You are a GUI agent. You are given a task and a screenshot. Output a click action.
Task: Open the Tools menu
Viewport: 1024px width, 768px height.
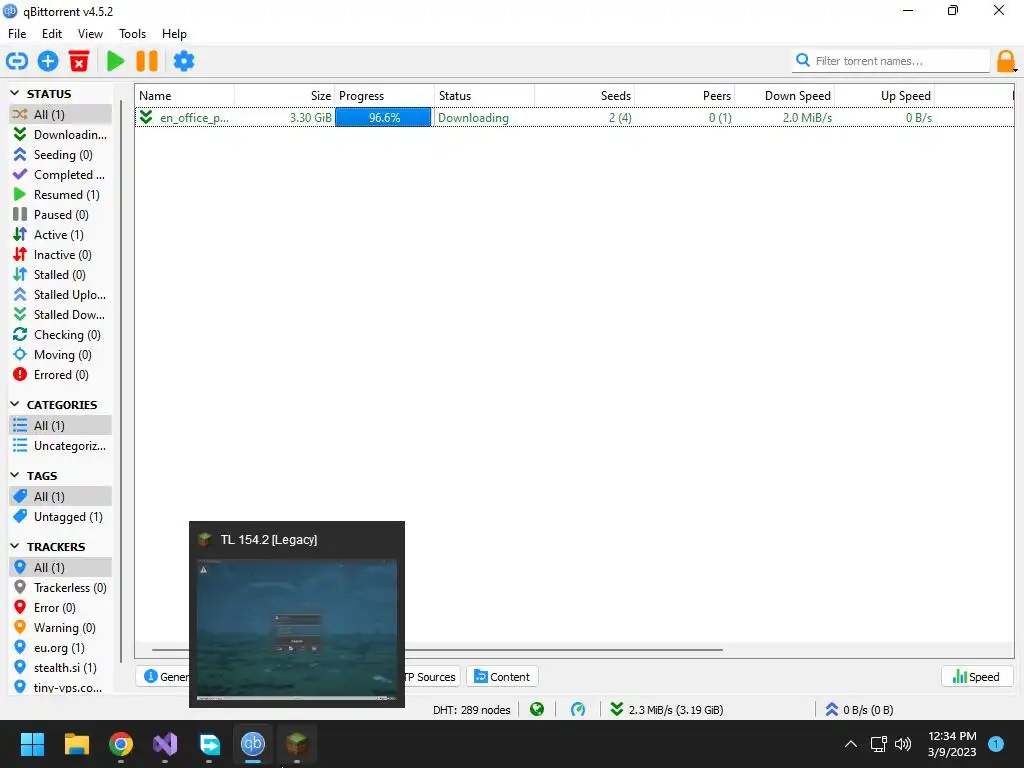[132, 34]
